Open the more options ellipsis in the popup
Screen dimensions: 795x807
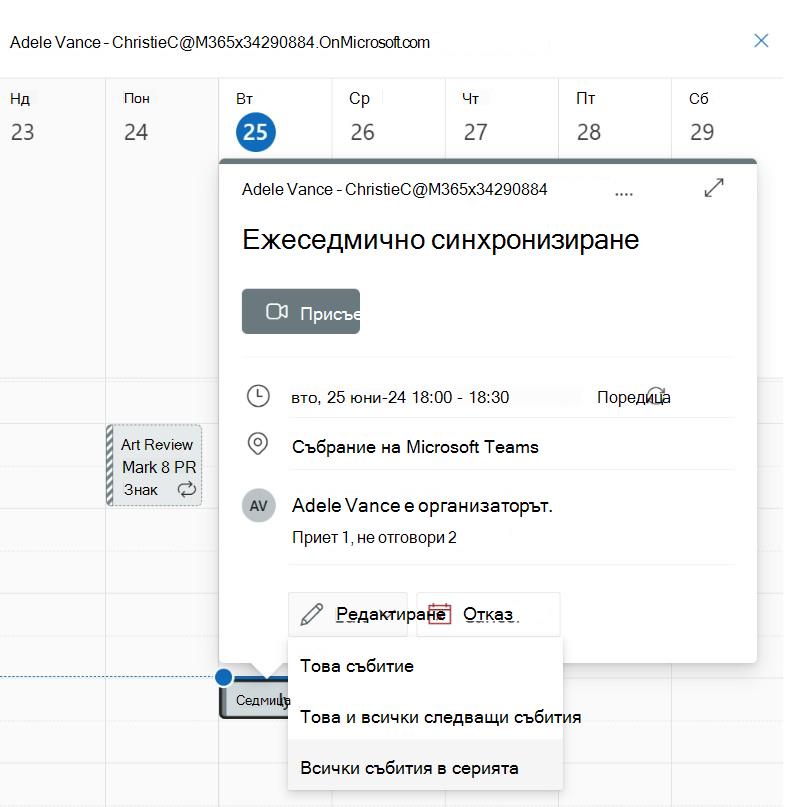pyautogui.click(x=624, y=194)
